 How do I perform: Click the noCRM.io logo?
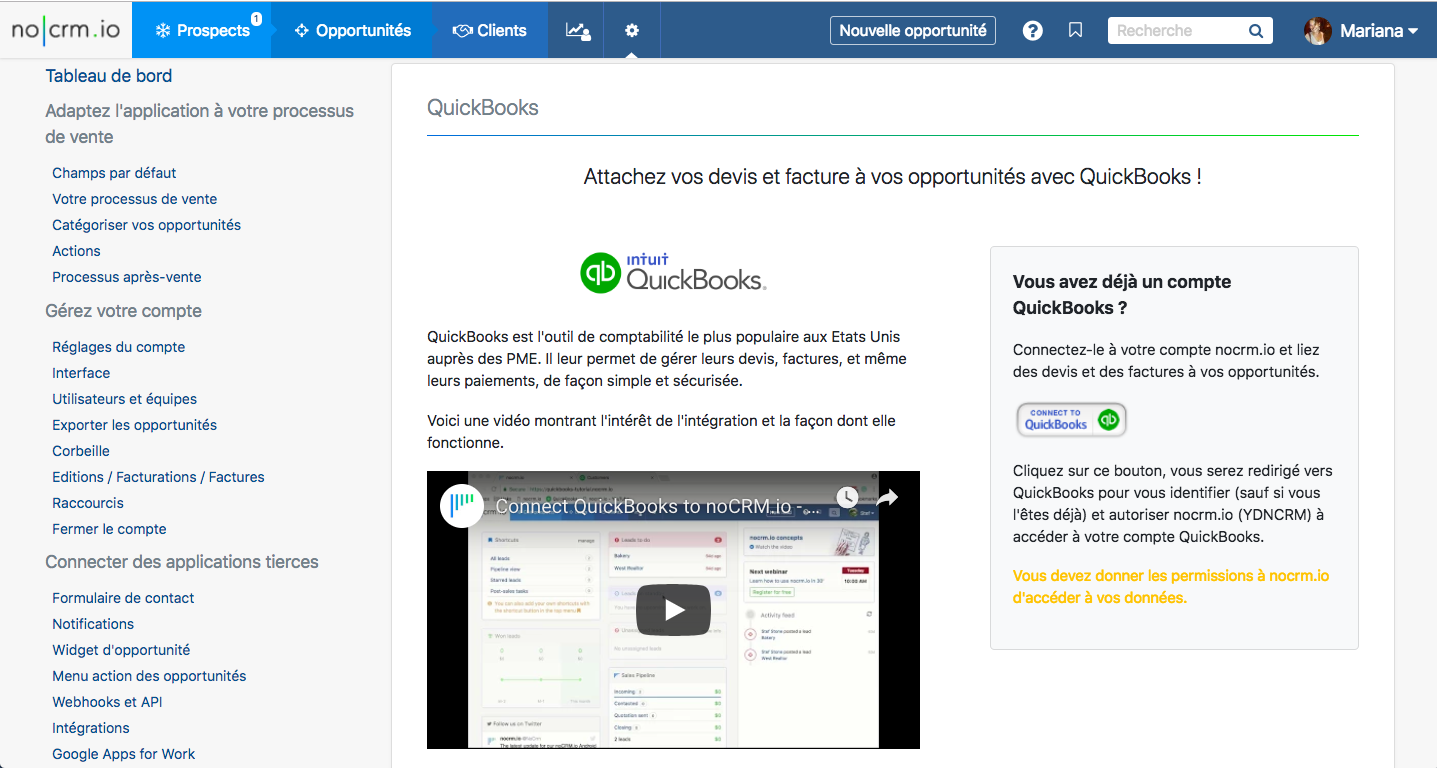coord(66,30)
